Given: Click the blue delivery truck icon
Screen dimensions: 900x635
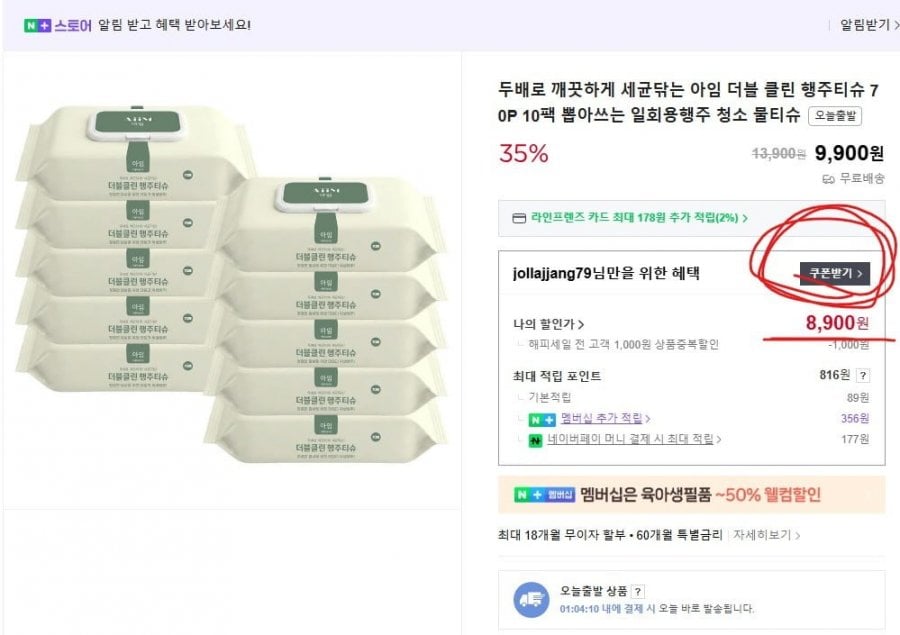Looking at the screenshot, I should click(x=531, y=599).
